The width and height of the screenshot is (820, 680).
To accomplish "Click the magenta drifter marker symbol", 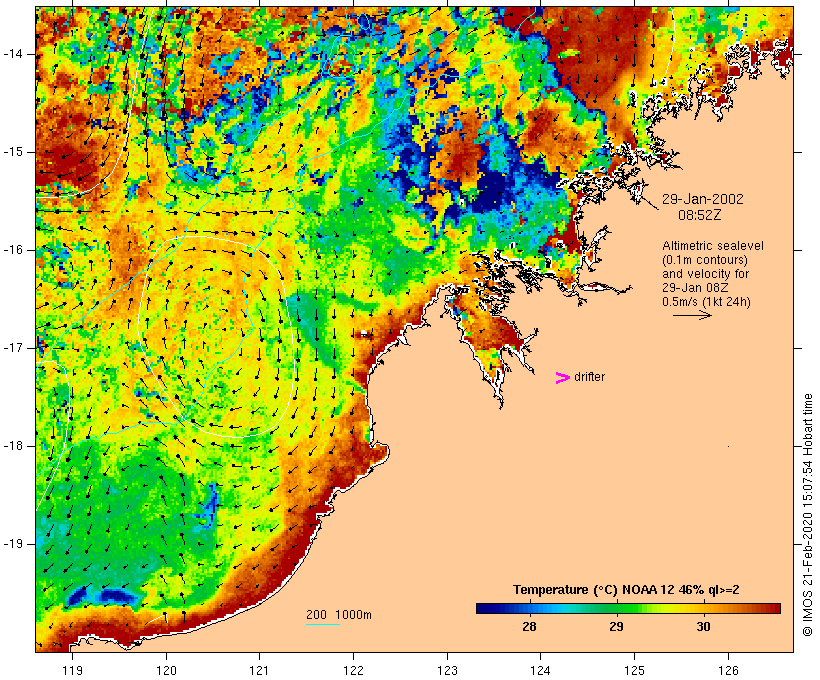I will point(563,378).
